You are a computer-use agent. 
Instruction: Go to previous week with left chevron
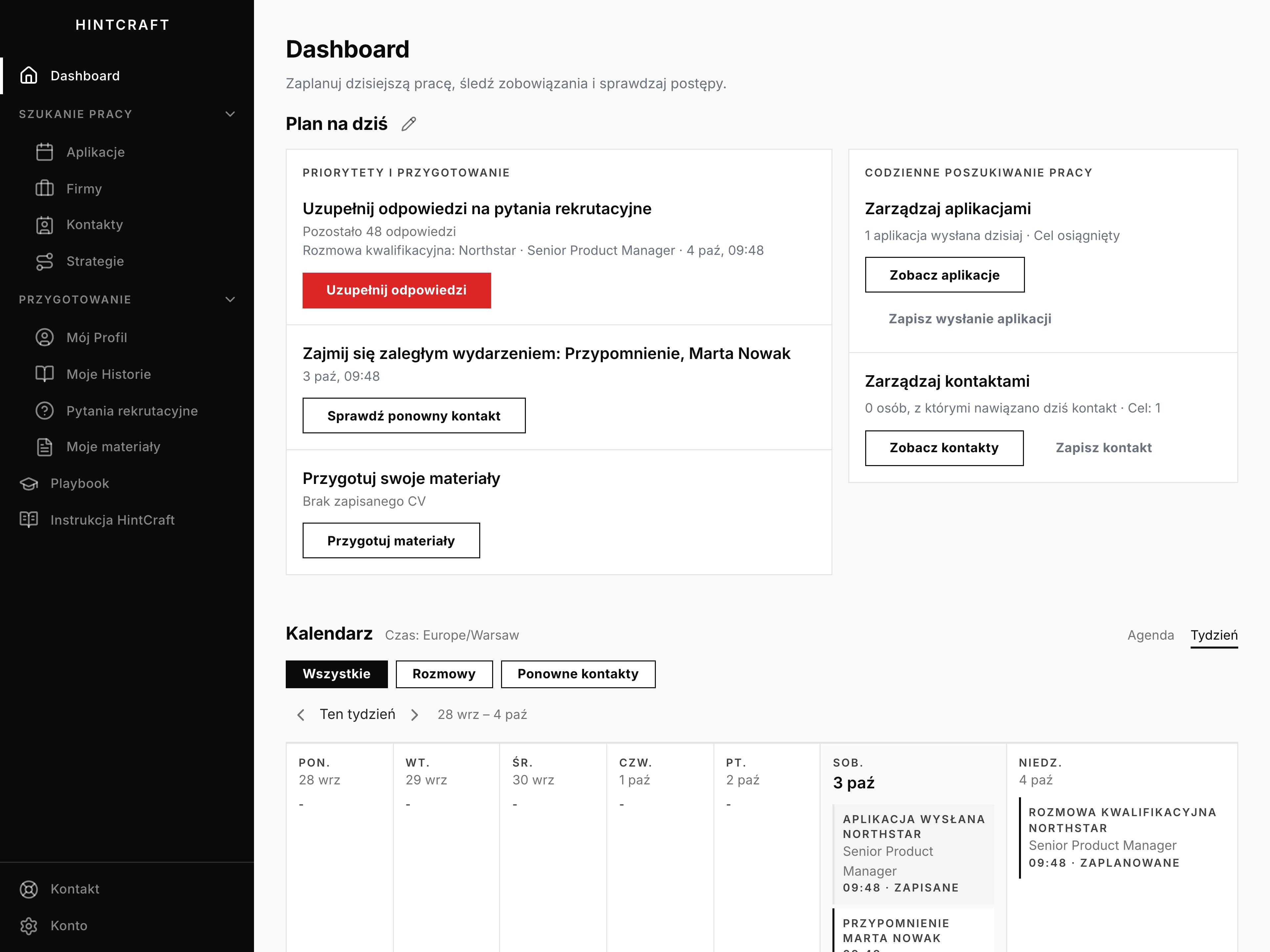[300, 714]
